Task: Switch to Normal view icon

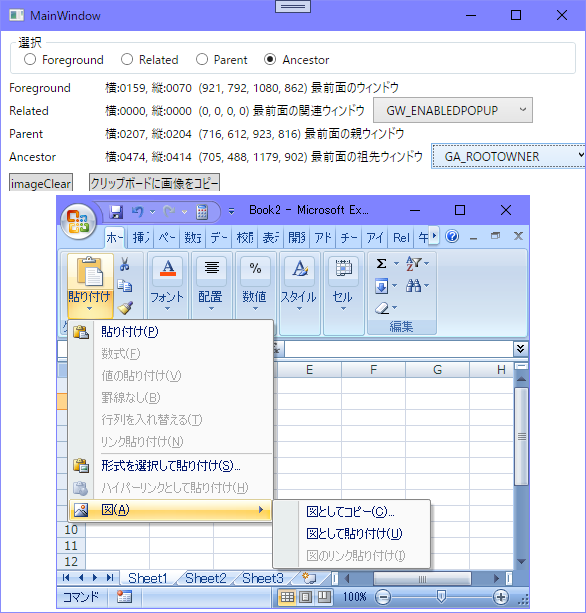Action: (x=287, y=597)
